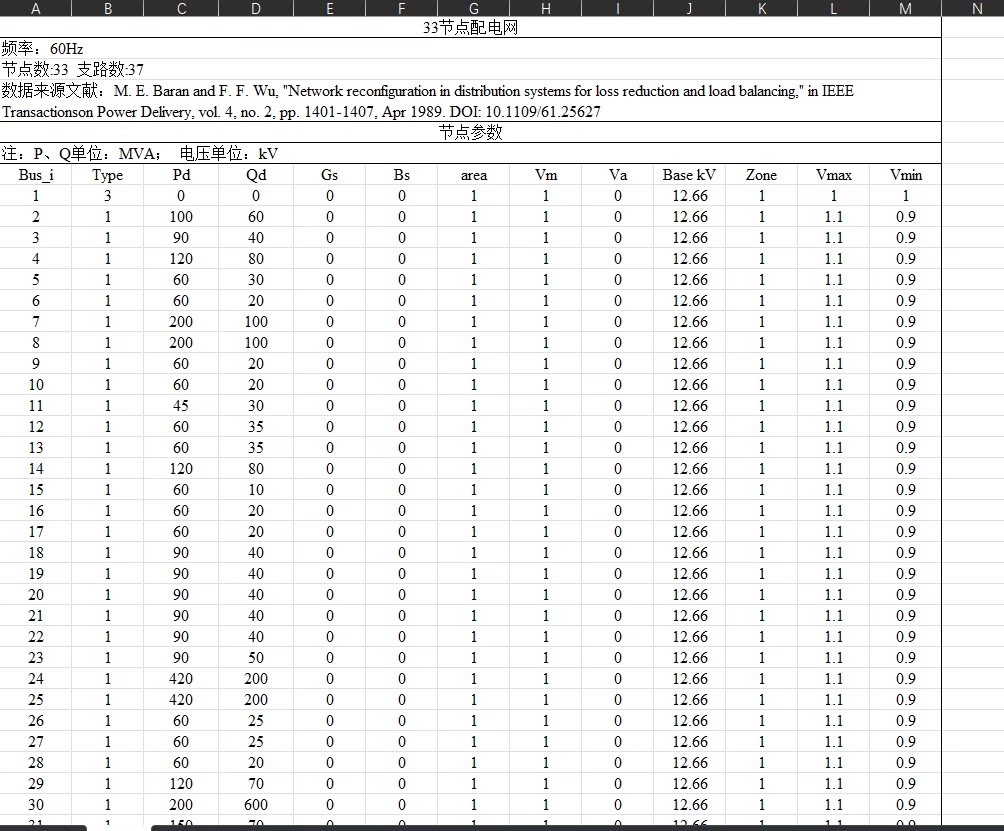
Task: Click Qd value 10 for bus 15
Action: (256, 490)
